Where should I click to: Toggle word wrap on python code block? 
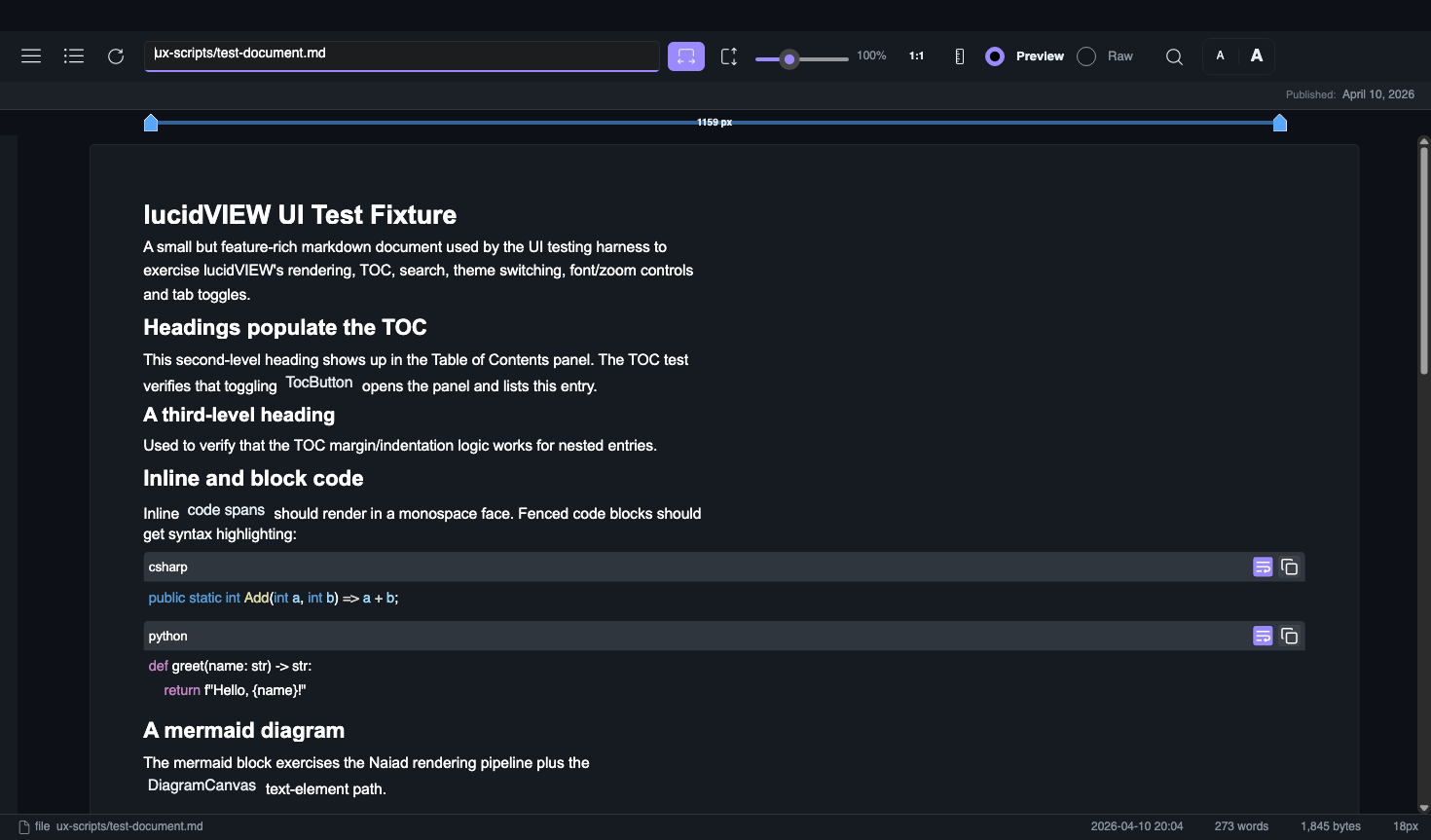tap(1263, 636)
